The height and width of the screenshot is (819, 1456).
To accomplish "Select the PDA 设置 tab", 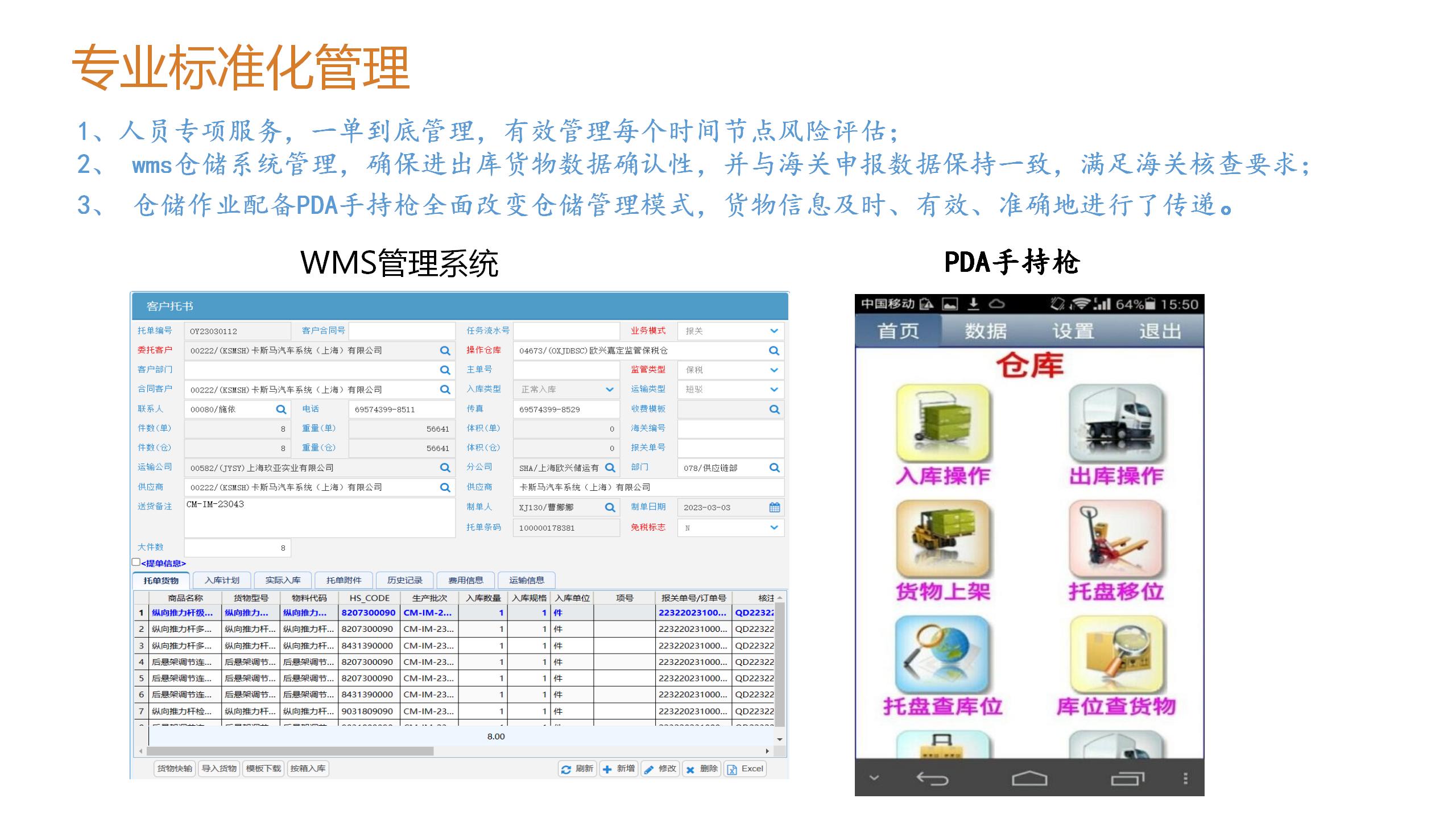I will [x=1073, y=330].
